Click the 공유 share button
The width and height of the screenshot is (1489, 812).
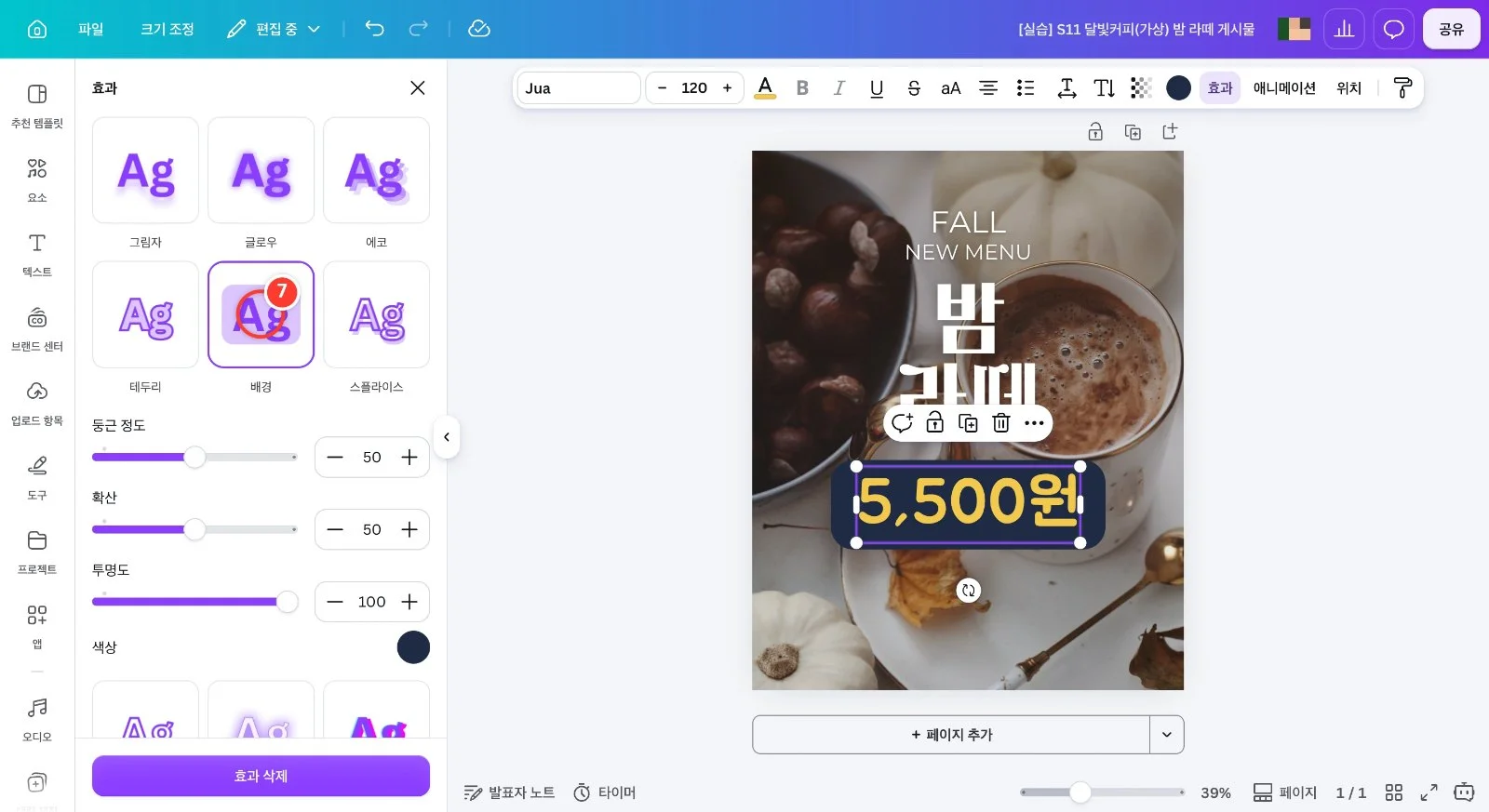coord(1451,29)
